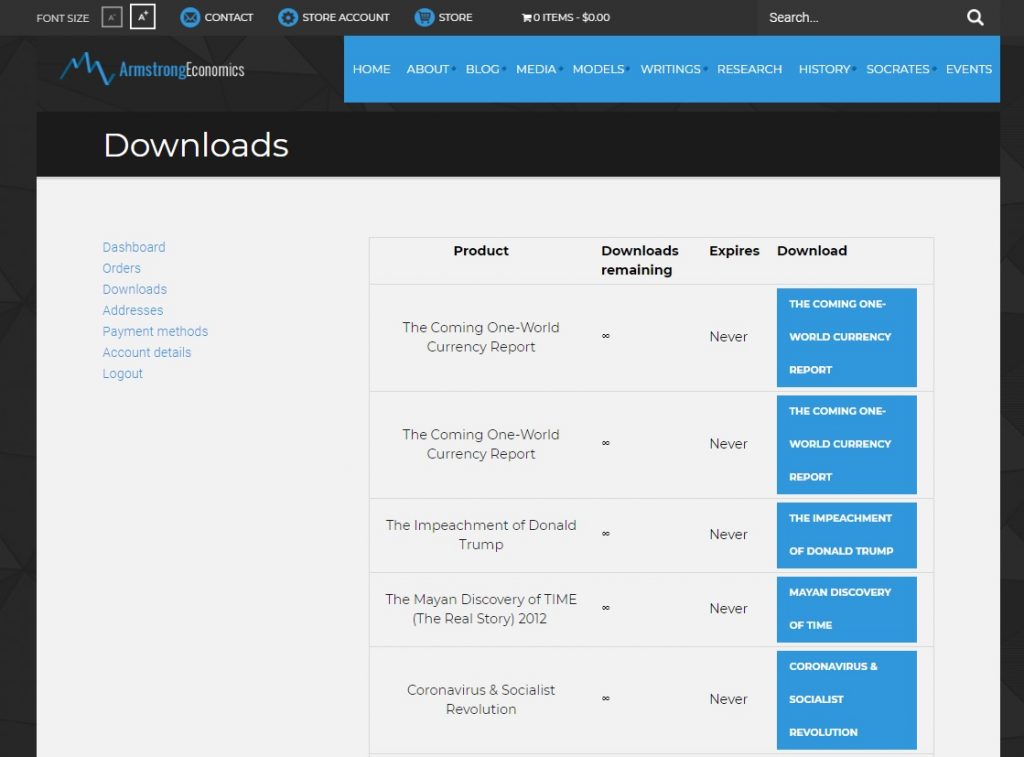
Task: Go to the Home menu item
Action: tap(372, 69)
